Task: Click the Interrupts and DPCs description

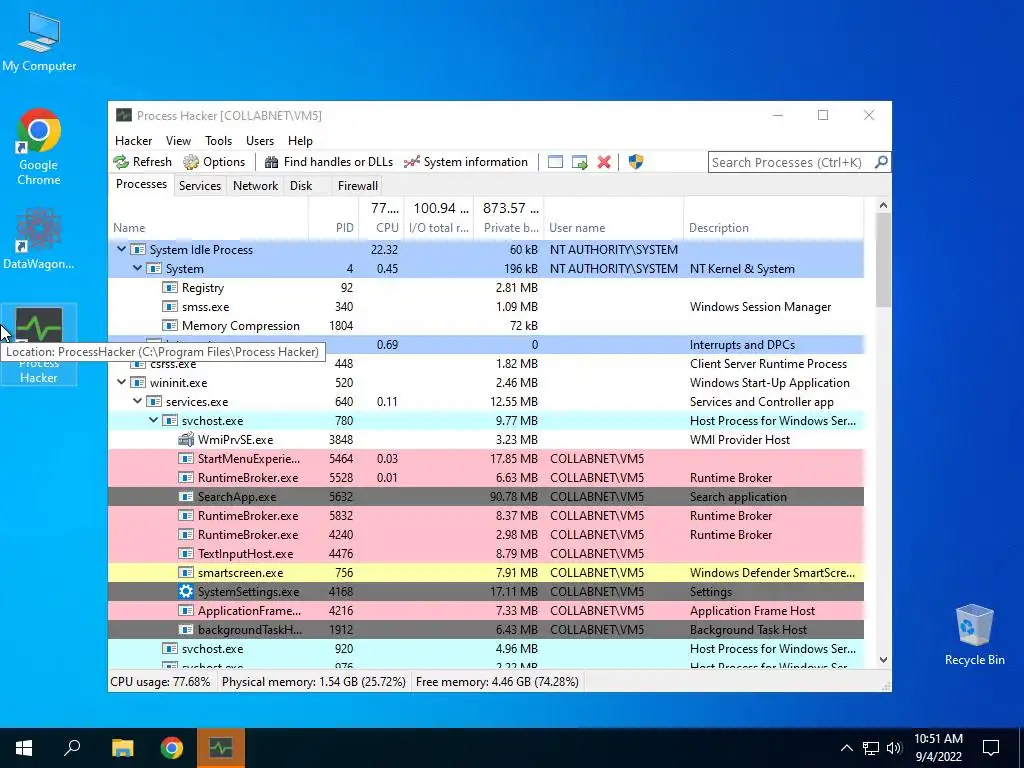Action: (742, 345)
